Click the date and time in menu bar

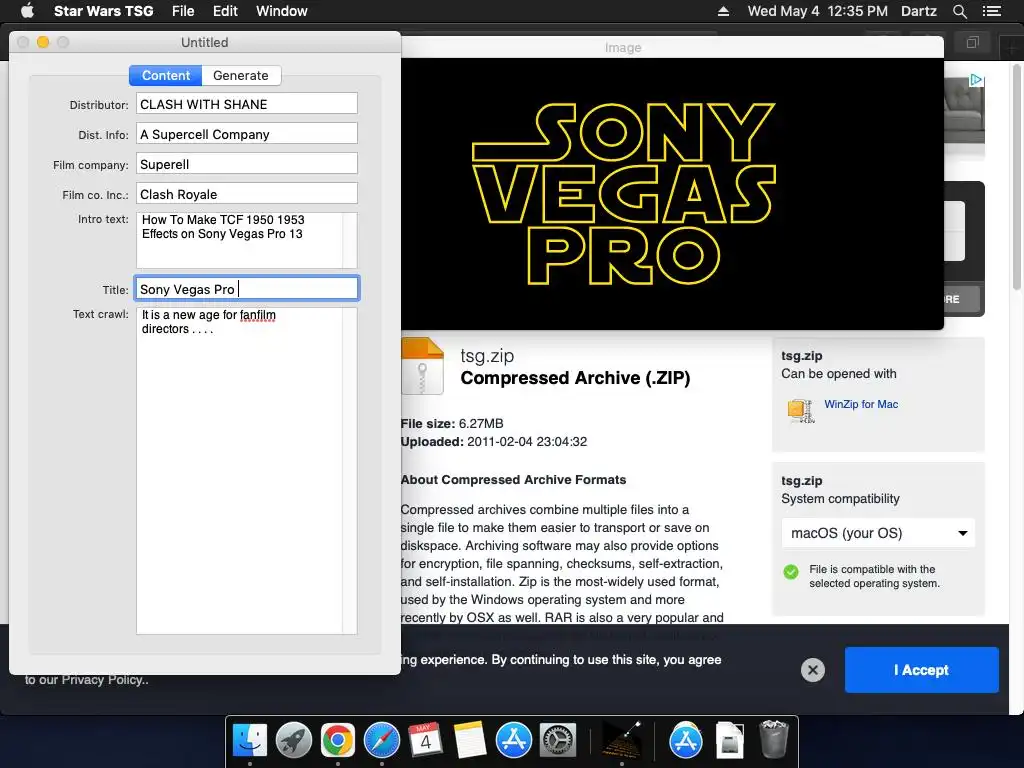point(818,11)
